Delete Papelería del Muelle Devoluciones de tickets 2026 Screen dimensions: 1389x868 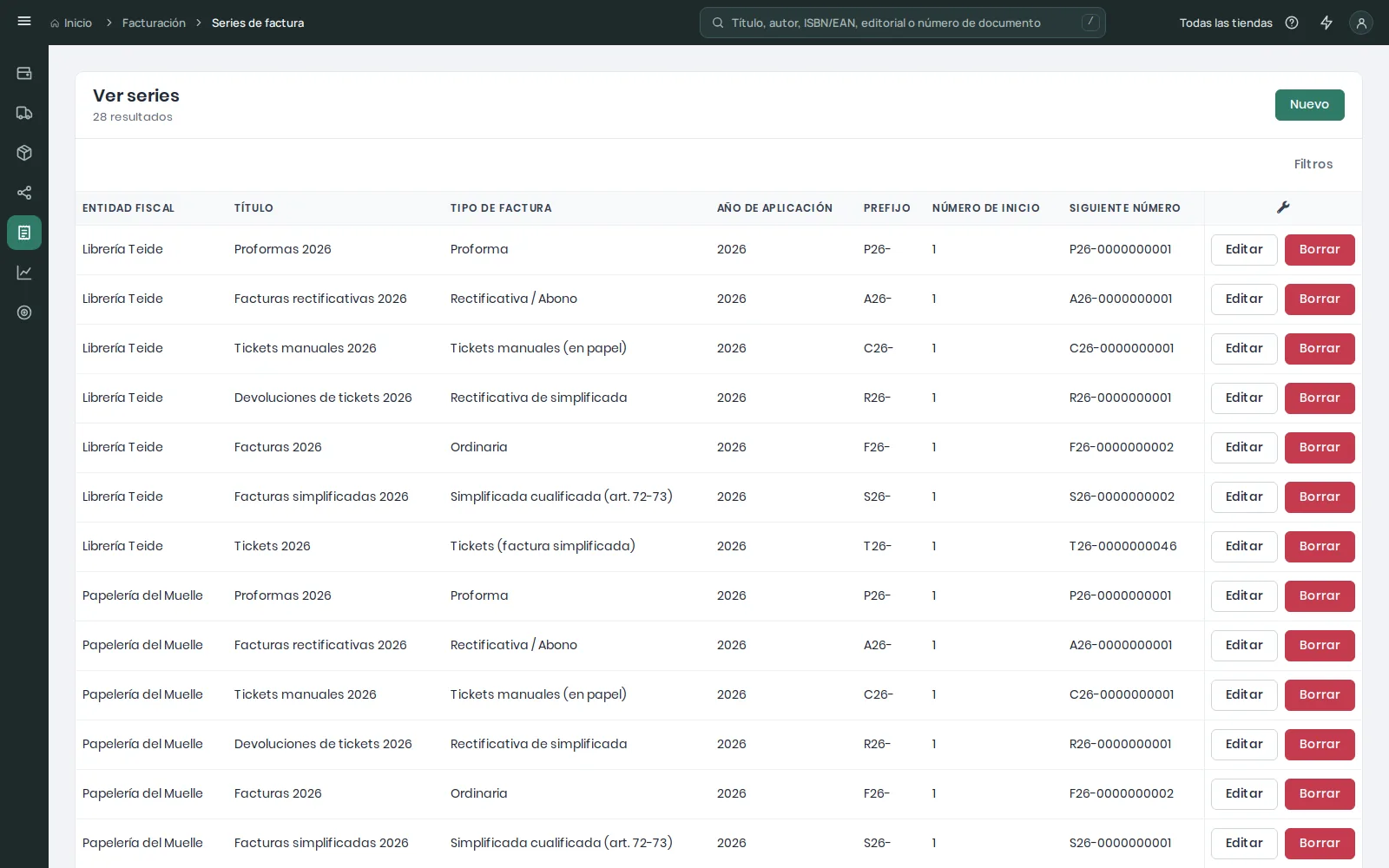[x=1320, y=745]
